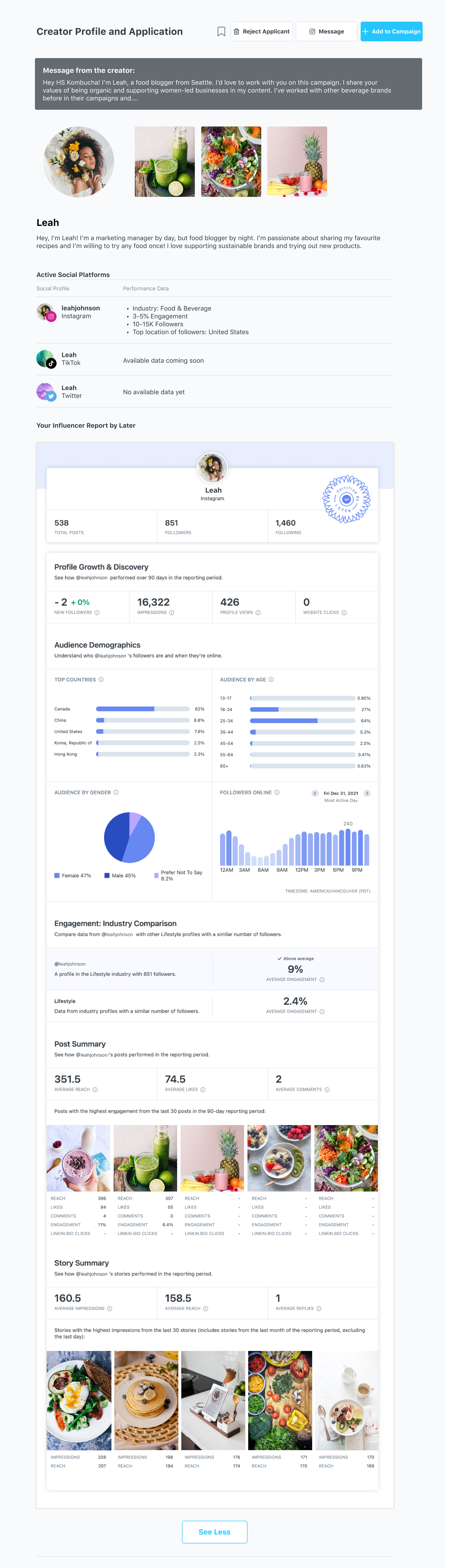Open the pancake story with 198 impressions

pyautogui.click(x=146, y=1401)
